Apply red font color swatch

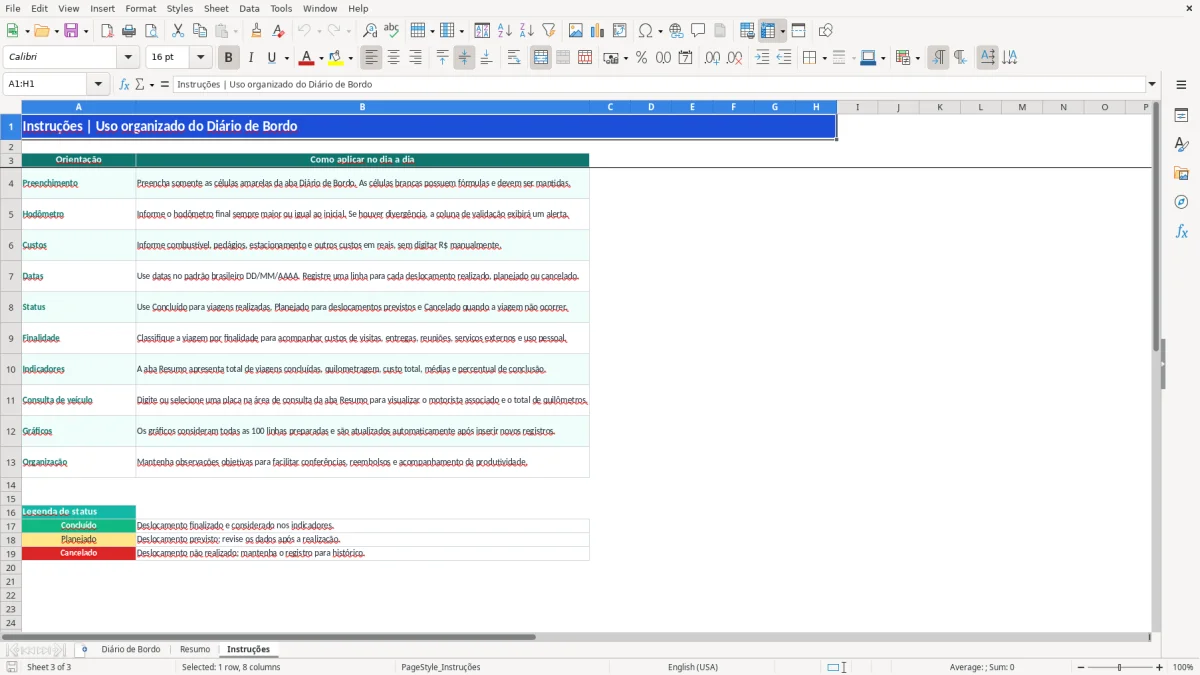click(306, 58)
